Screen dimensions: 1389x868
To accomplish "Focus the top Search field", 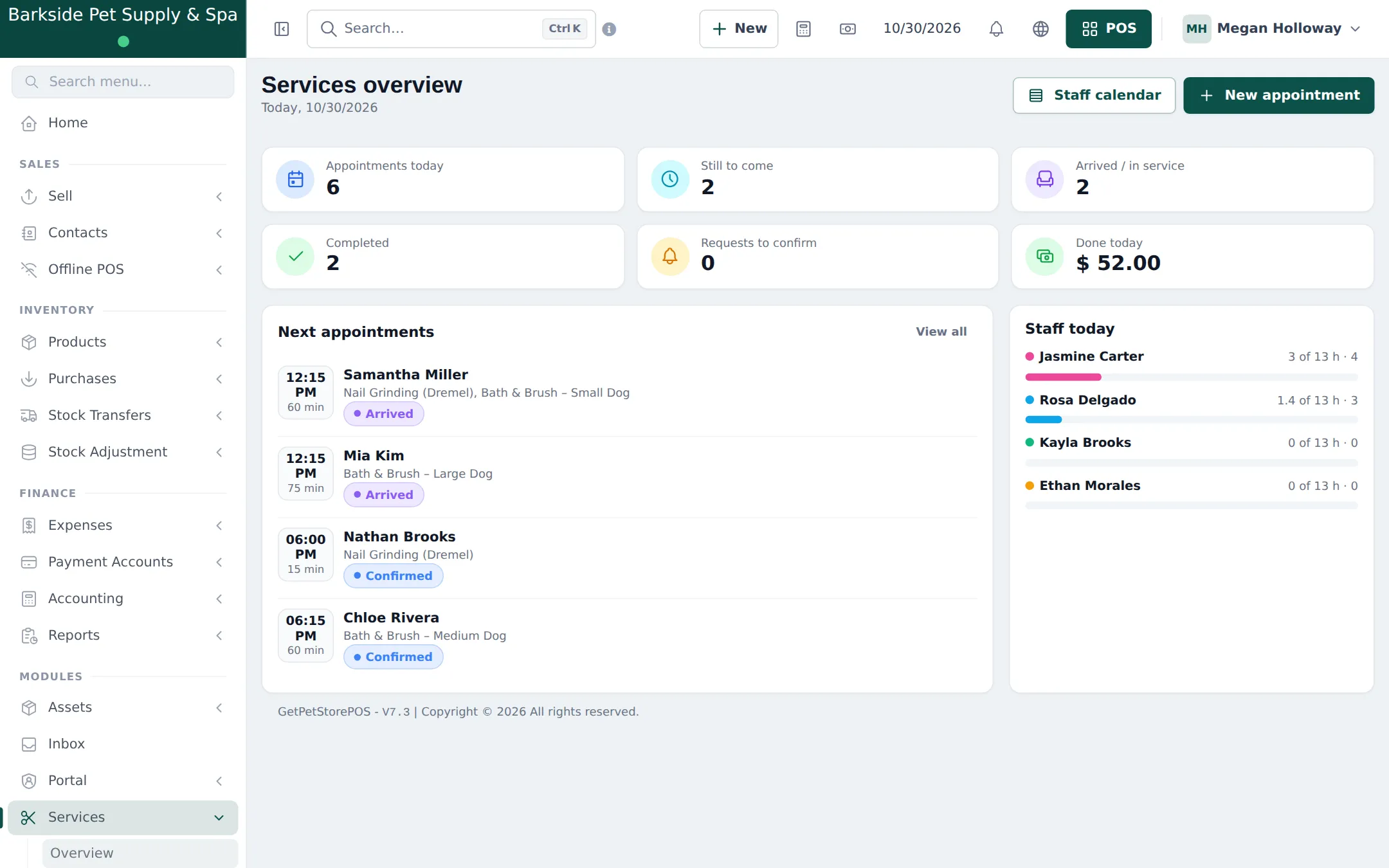I will pos(451,29).
